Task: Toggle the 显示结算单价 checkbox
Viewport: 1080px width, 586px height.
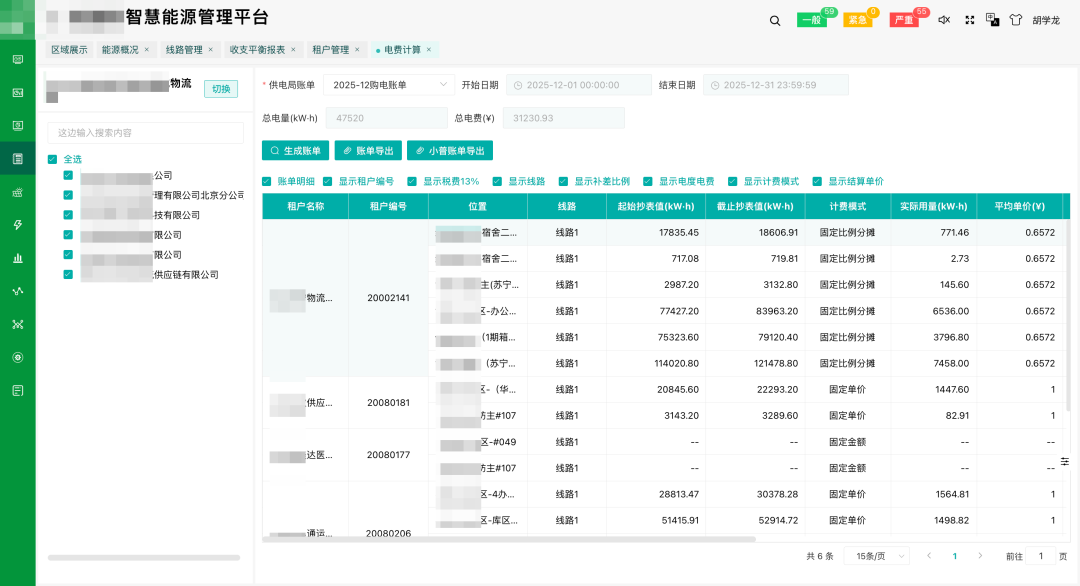Action: [x=817, y=182]
